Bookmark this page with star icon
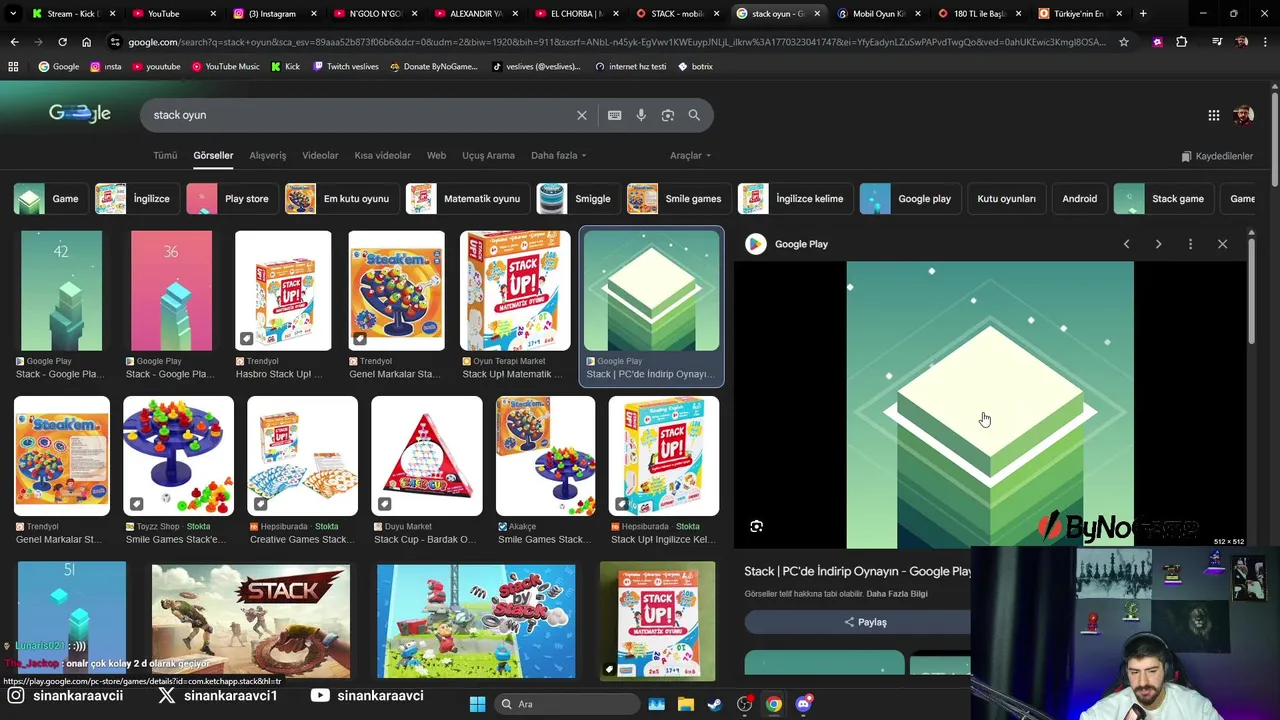The height and width of the screenshot is (720, 1280). click(1124, 42)
